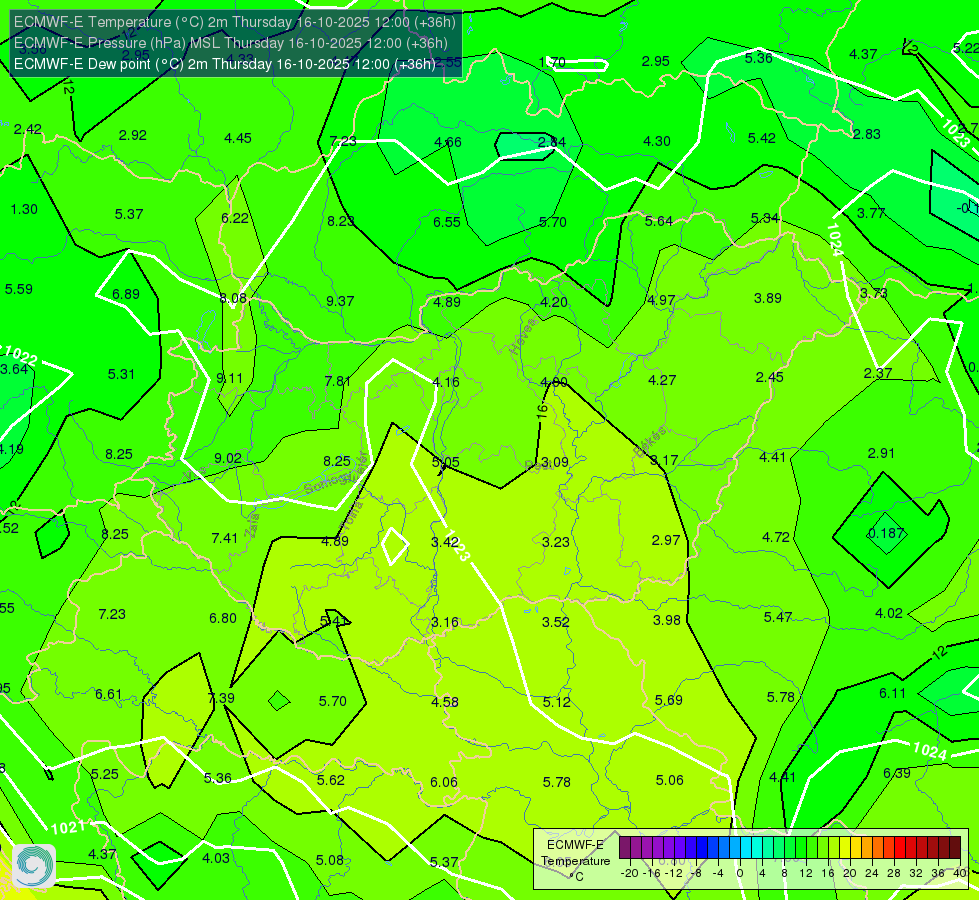Click the dew point value 7.41

click(x=225, y=538)
